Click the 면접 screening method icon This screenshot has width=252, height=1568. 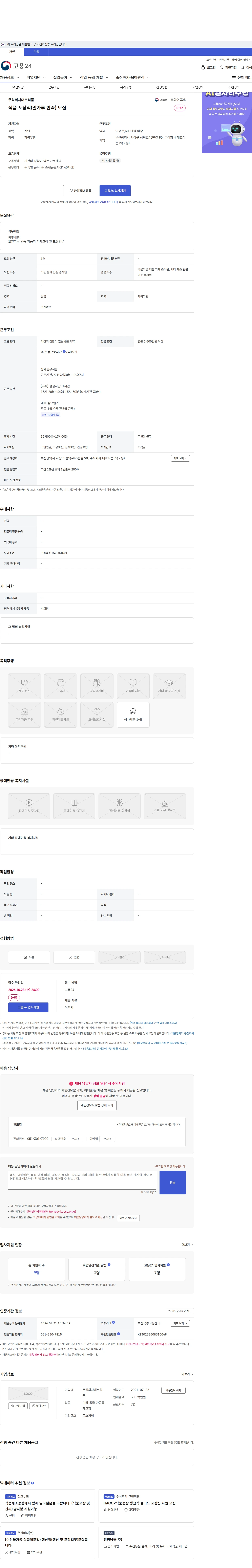(74, 957)
